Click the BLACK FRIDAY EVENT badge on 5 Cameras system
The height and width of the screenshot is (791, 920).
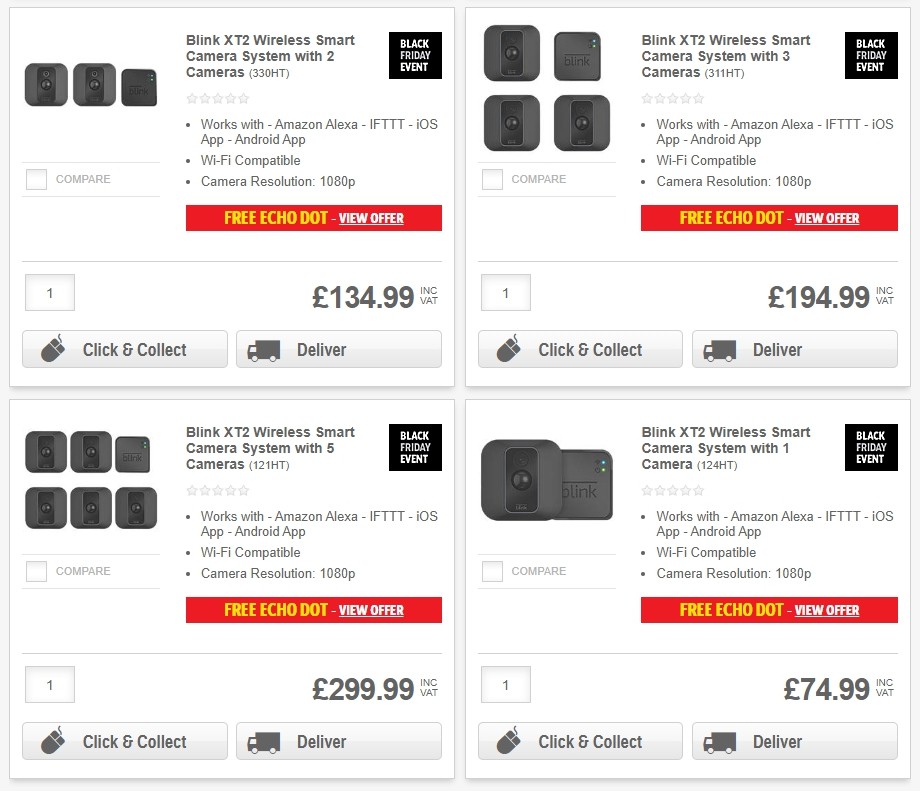415,447
